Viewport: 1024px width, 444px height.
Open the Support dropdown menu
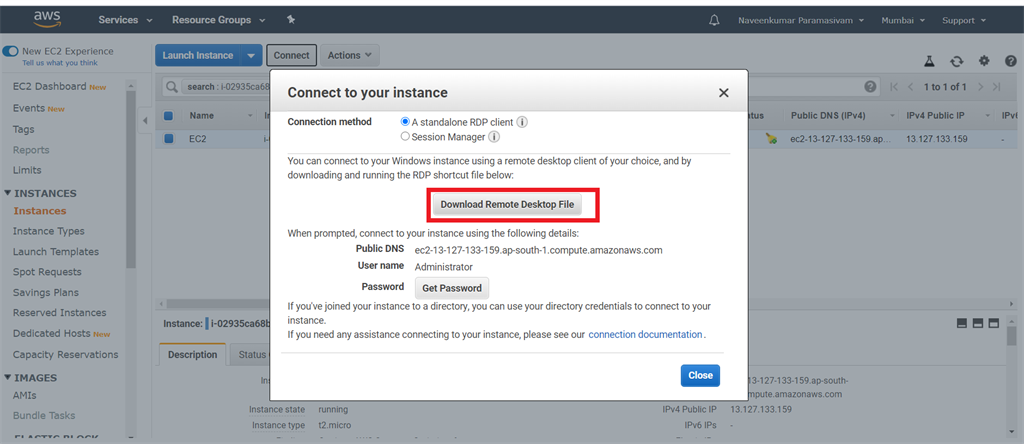click(x=964, y=20)
